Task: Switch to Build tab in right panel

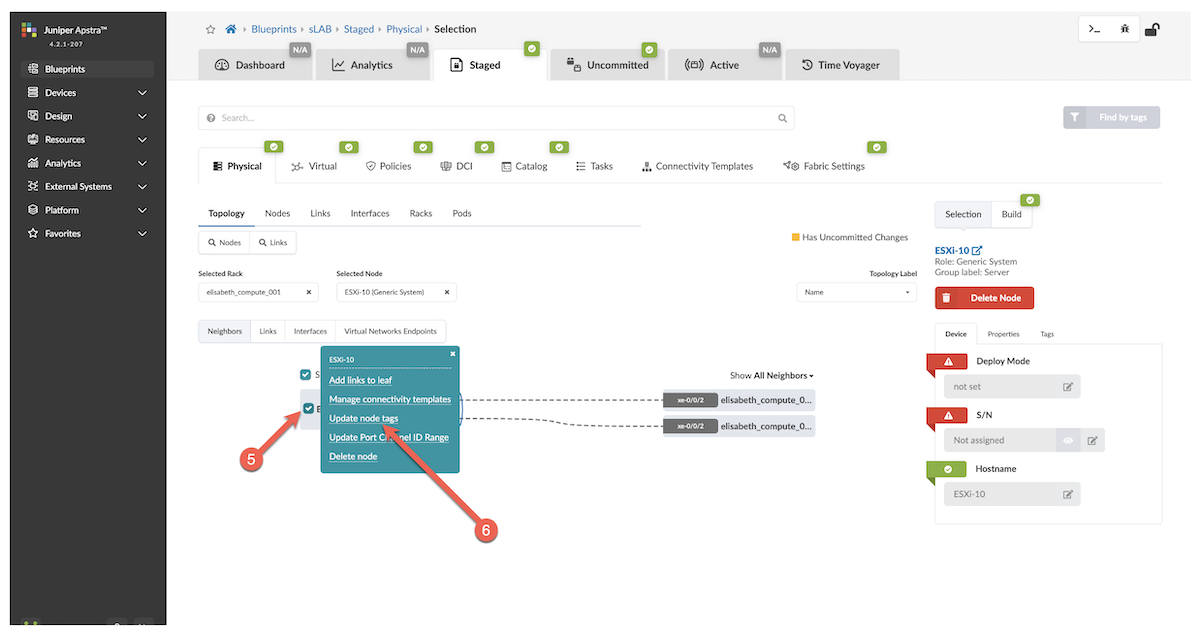Action: coord(1012,214)
